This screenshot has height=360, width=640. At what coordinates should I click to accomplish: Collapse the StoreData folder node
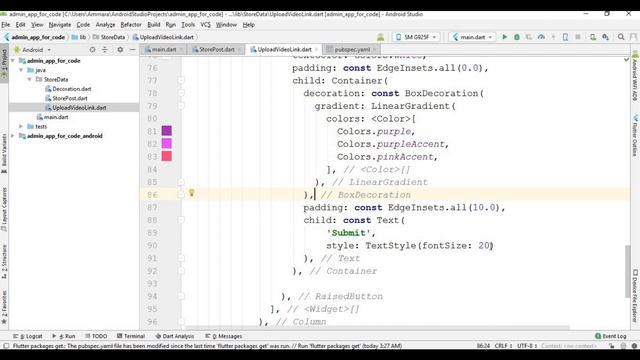pyautogui.click(x=29, y=79)
